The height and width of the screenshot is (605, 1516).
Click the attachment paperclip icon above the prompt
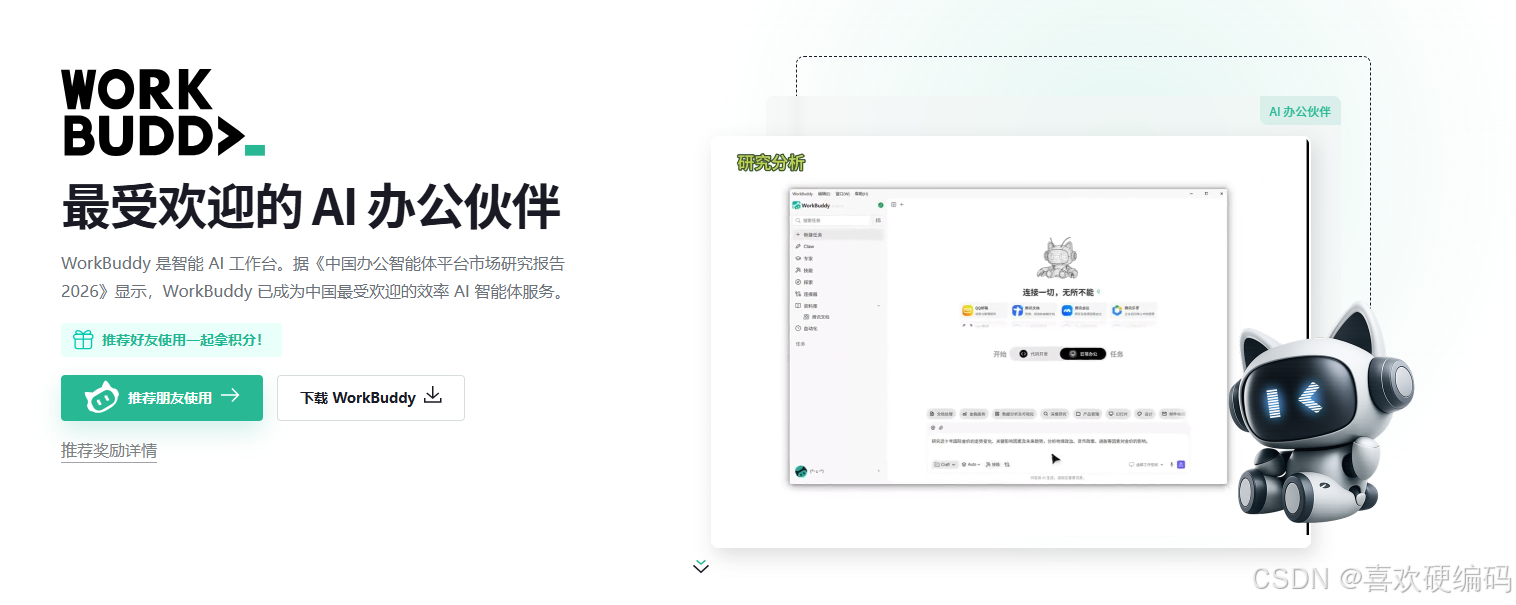pos(941,428)
